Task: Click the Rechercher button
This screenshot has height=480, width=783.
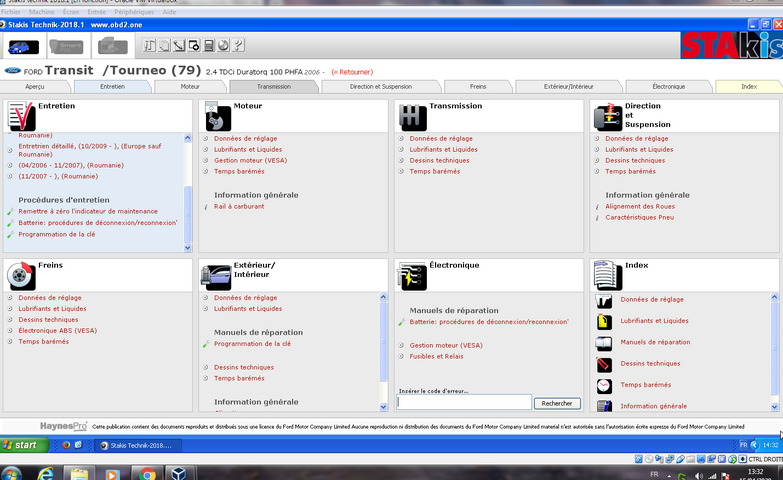Action: click(x=557, y=403)
